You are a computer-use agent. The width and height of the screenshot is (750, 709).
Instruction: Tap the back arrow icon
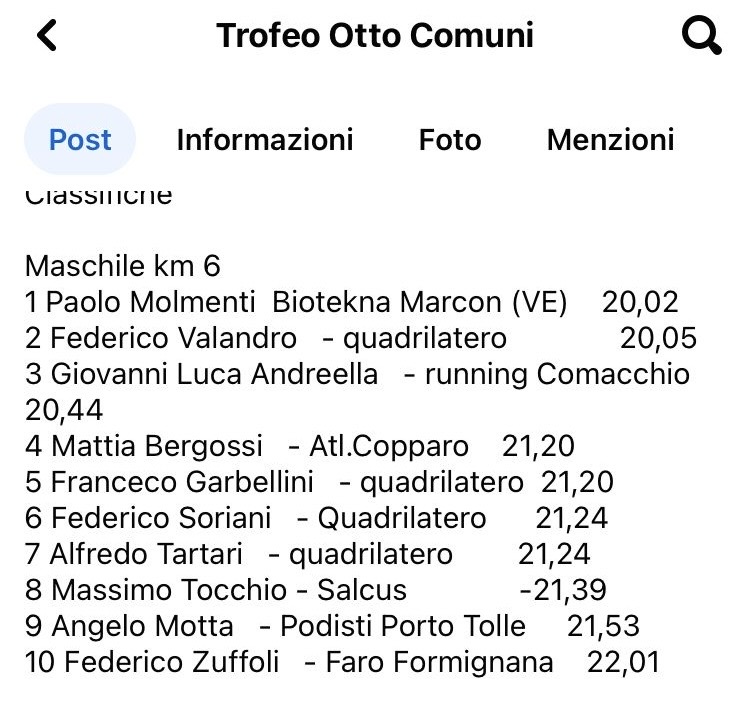47,35
